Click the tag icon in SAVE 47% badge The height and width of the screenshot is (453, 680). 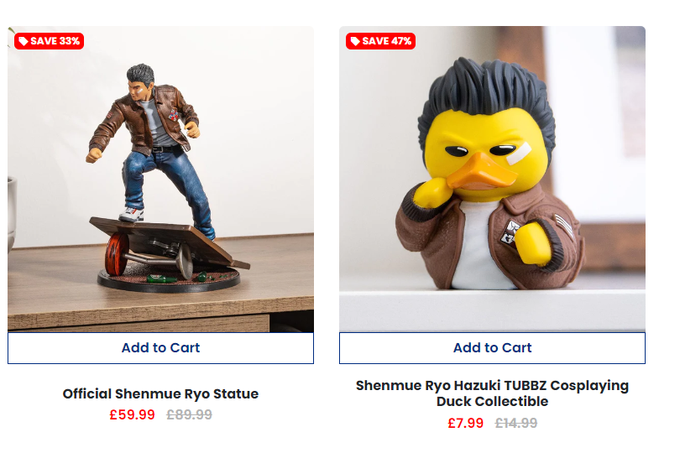[x=355, y=41]
